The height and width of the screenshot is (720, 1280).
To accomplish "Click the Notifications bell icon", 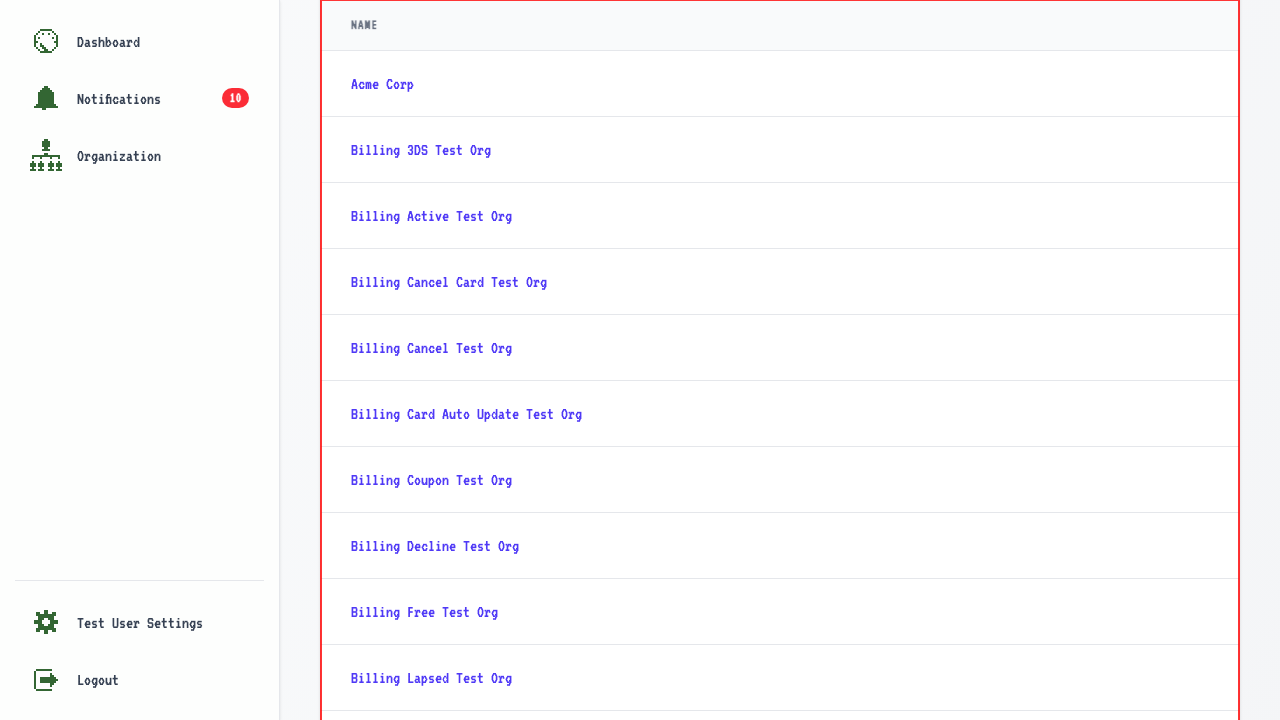I will (46, 98).
